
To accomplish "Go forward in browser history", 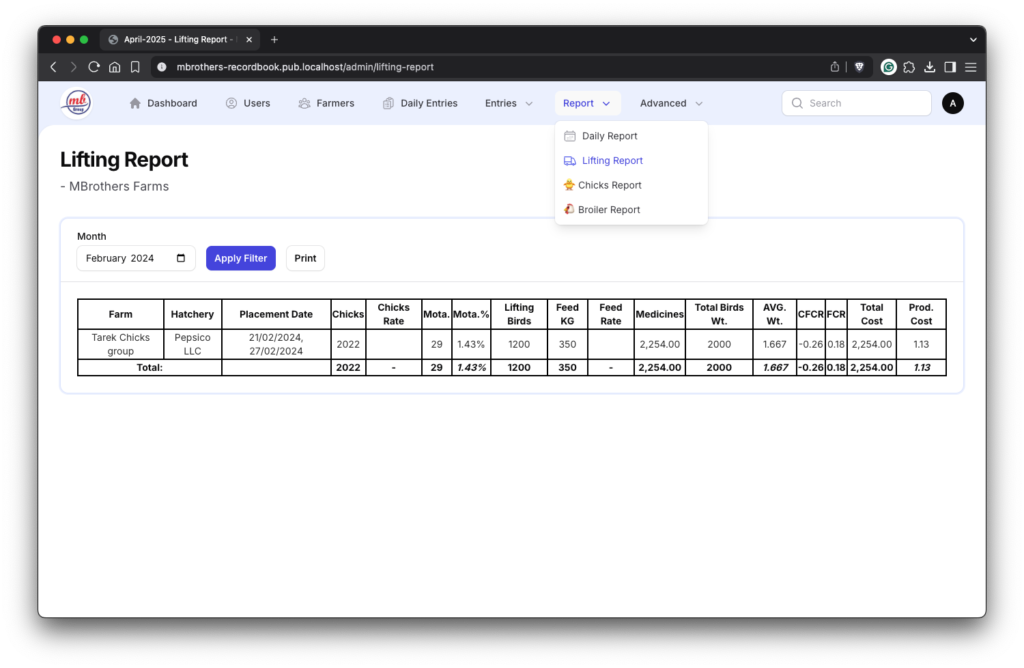I will 73,67.
